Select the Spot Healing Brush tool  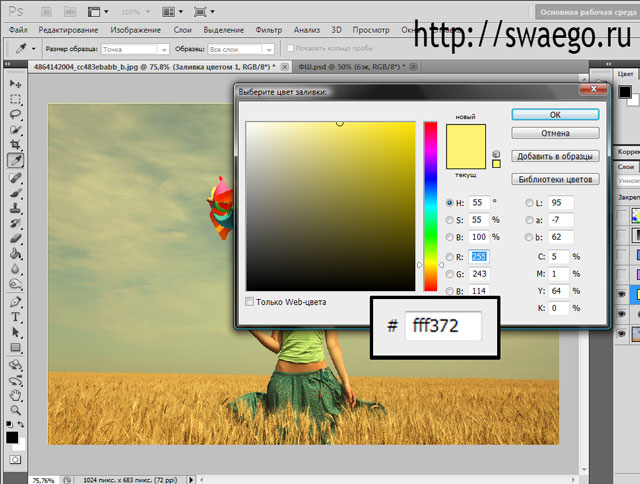tap(16, 178)
